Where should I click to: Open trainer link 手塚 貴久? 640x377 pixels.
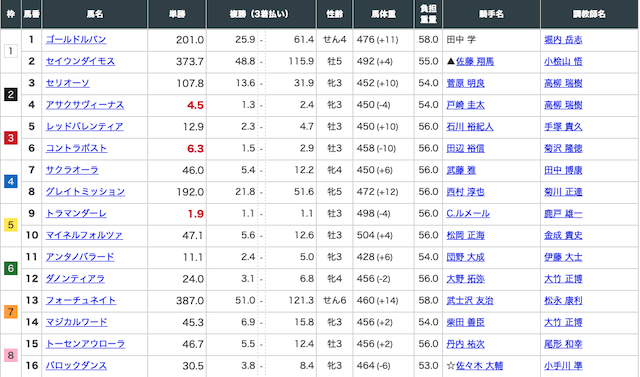pos(563,127)
